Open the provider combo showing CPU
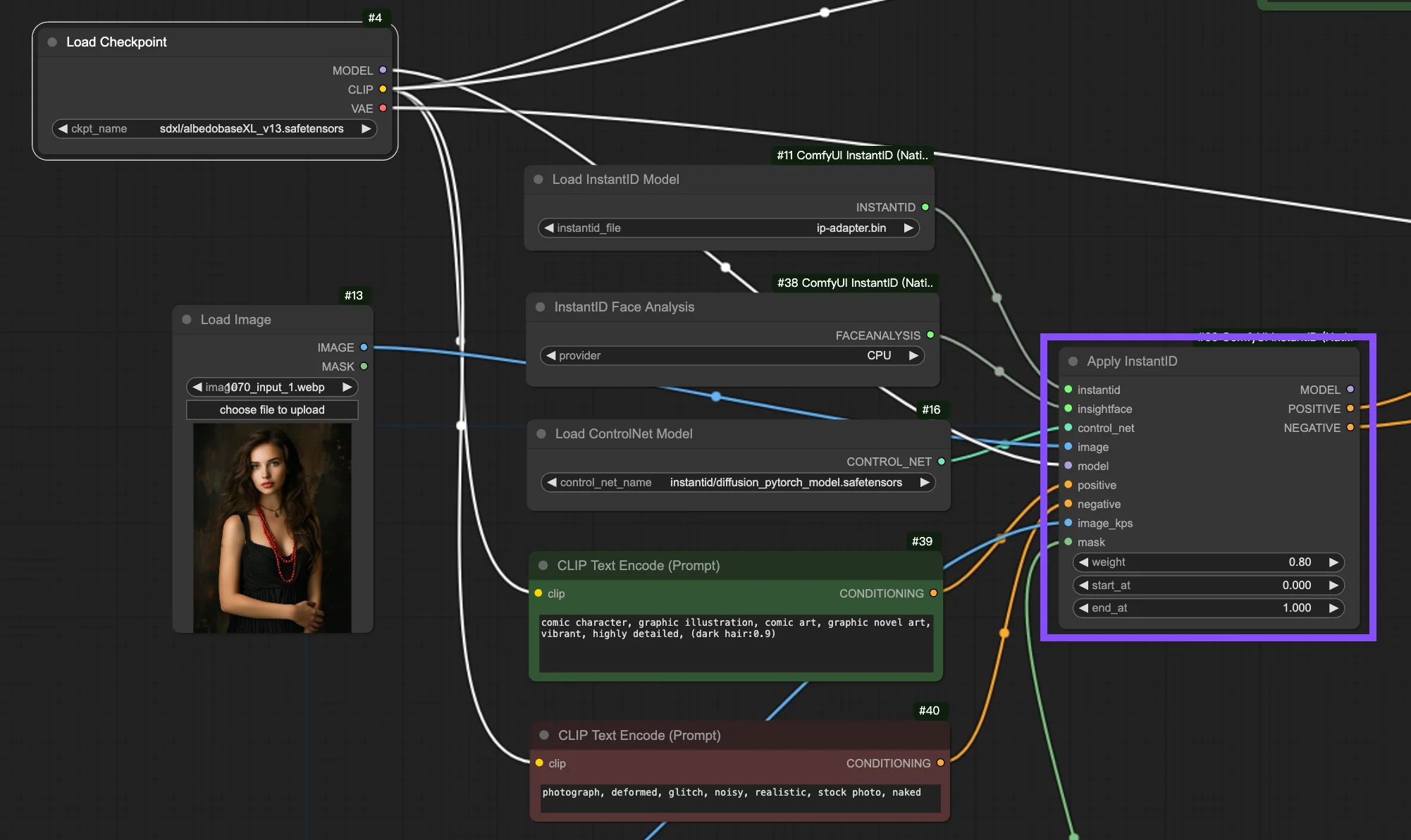Screen dimensions: 1411x840 point(732,356)
